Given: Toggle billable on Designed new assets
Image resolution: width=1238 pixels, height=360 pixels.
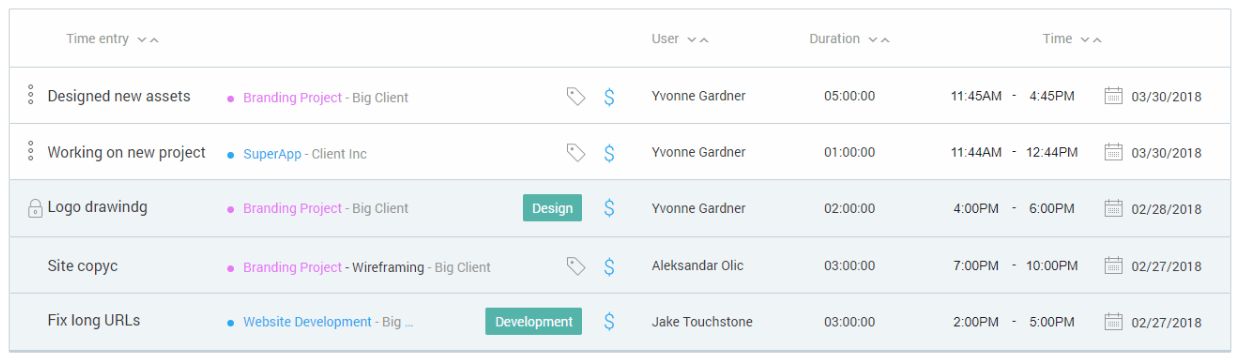Looking at the screenshot, I should [609, 96].
